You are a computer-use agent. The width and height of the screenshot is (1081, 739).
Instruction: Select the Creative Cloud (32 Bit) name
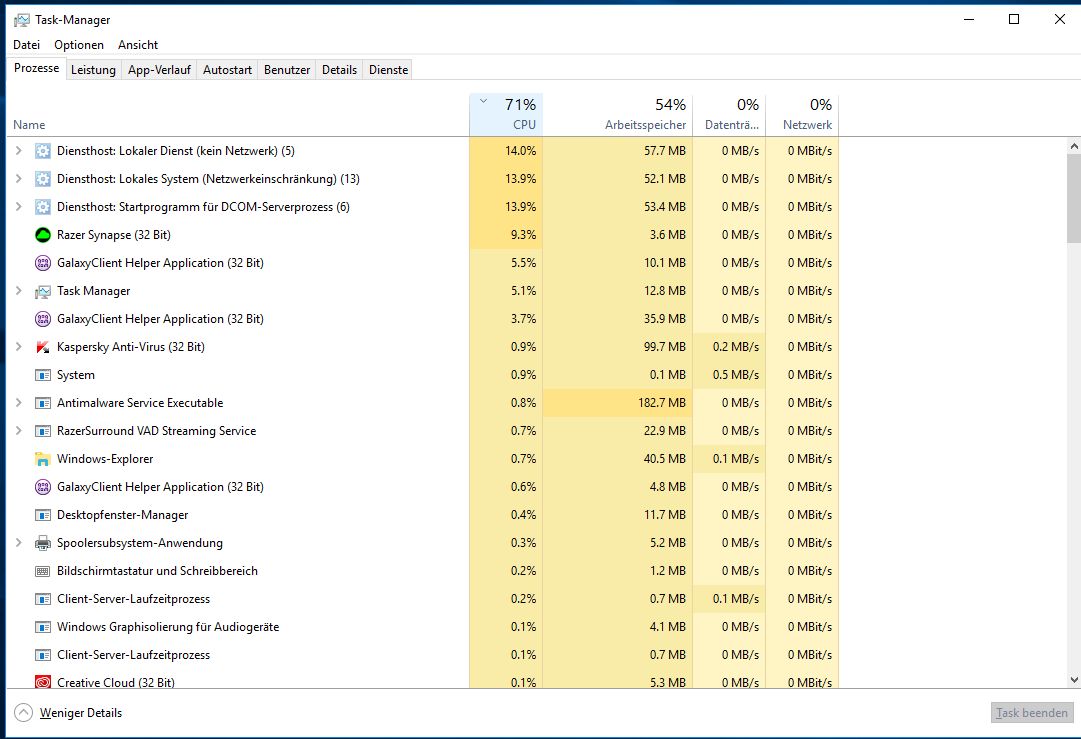point(116,682)
